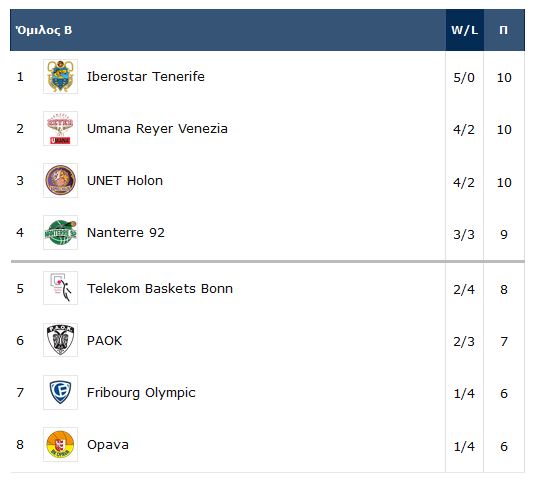Select the Fribourg Olympic team name

pyautogui.click(x=141, y=393)
